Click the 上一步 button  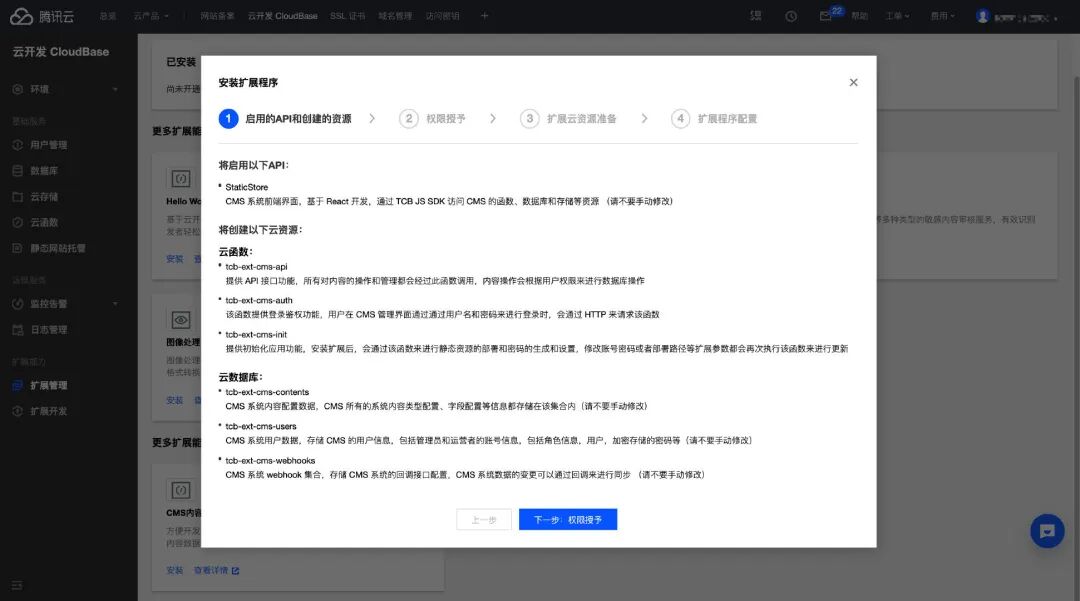[484, 520]
